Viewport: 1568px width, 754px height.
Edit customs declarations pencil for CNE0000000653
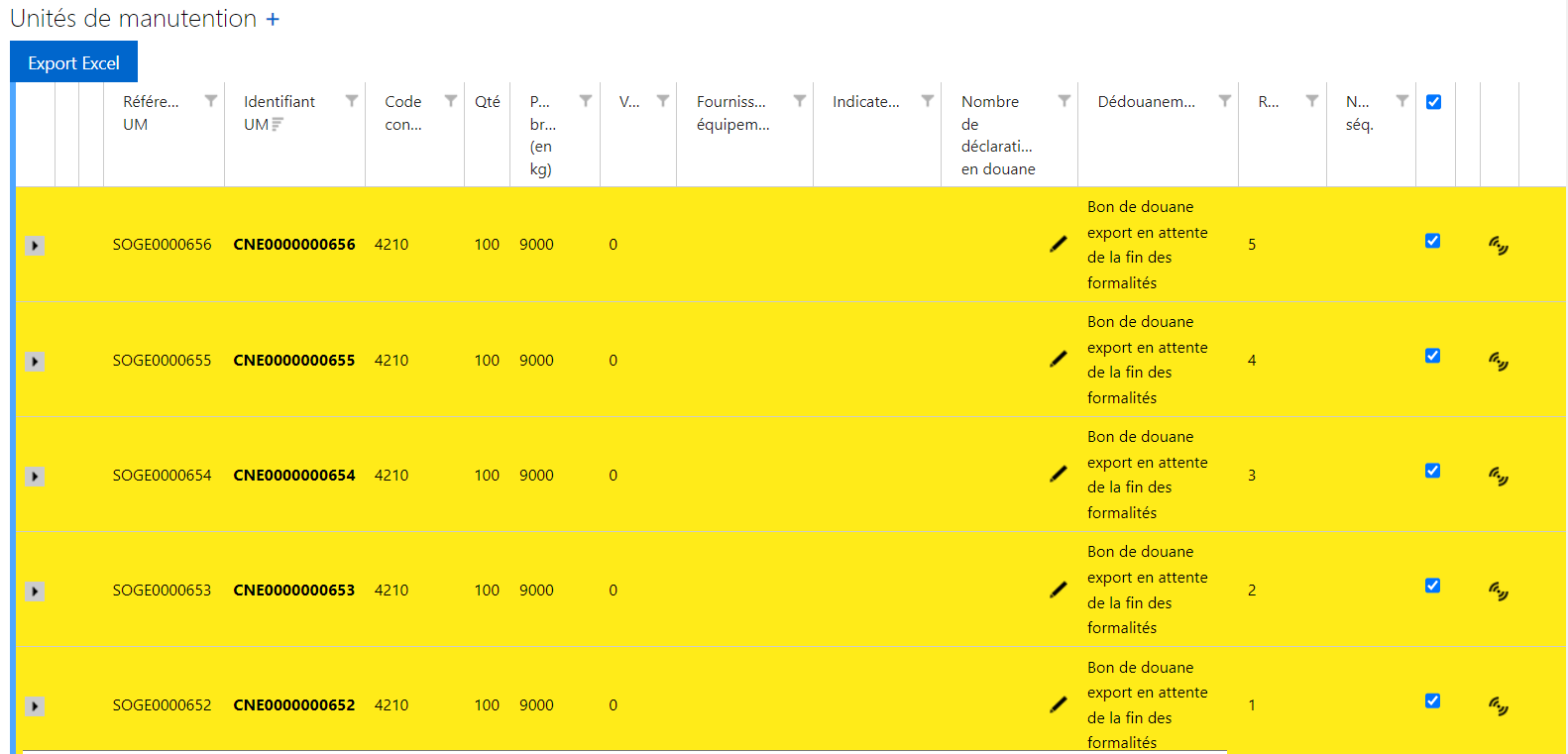point(1059,590)
